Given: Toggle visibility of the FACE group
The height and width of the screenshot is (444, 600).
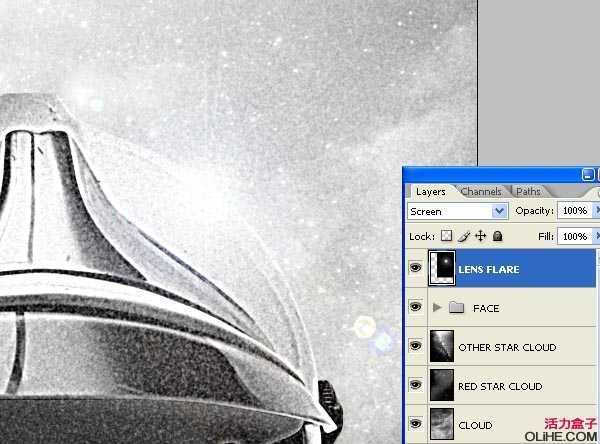Looking at the screenshot, I should pyautogui.click(x=415, y=308).
